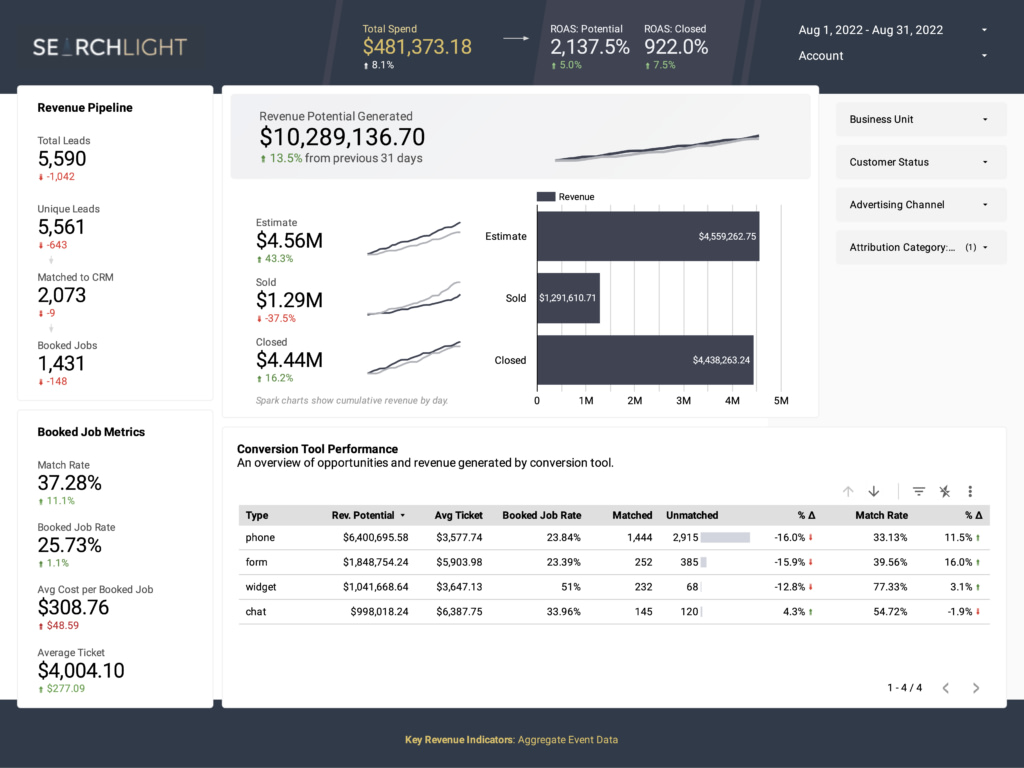Toggle the lightning bolt icon in table toolbar
Image resolution: width=1024 pixels, height=768 pixels.
coord(944,491)
